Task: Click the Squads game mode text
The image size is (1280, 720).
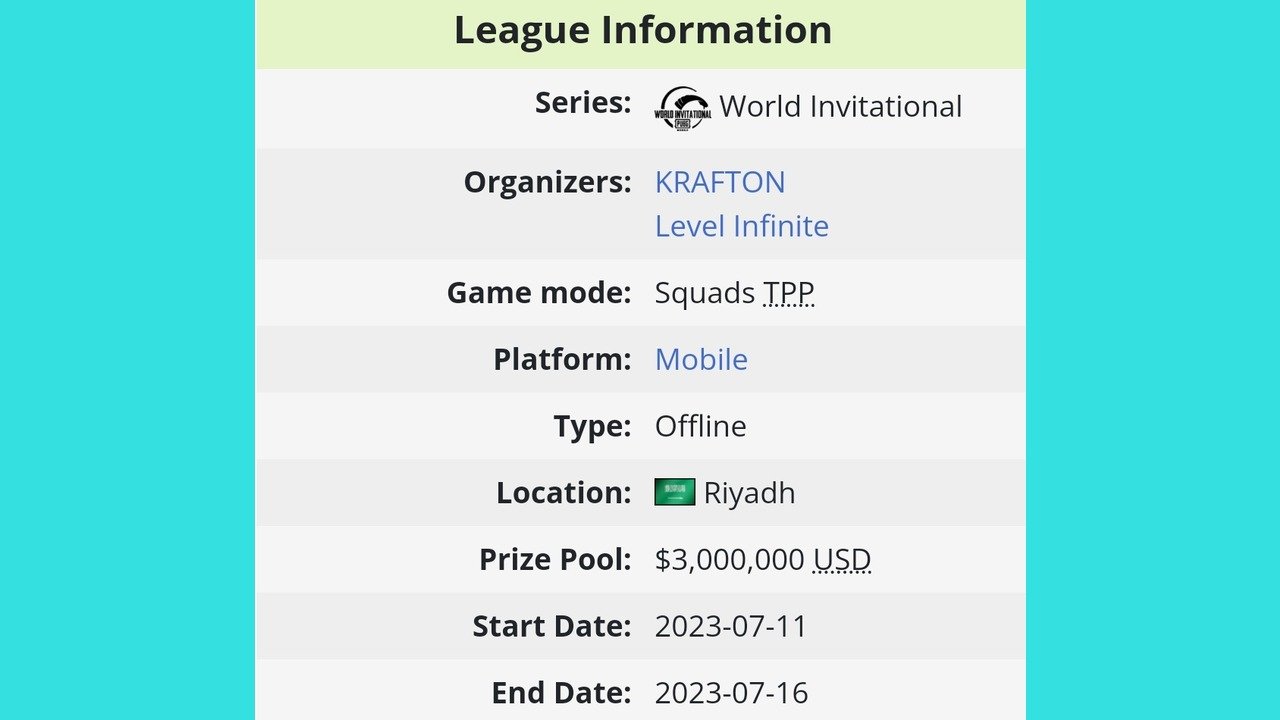Action: pos(705,293)
